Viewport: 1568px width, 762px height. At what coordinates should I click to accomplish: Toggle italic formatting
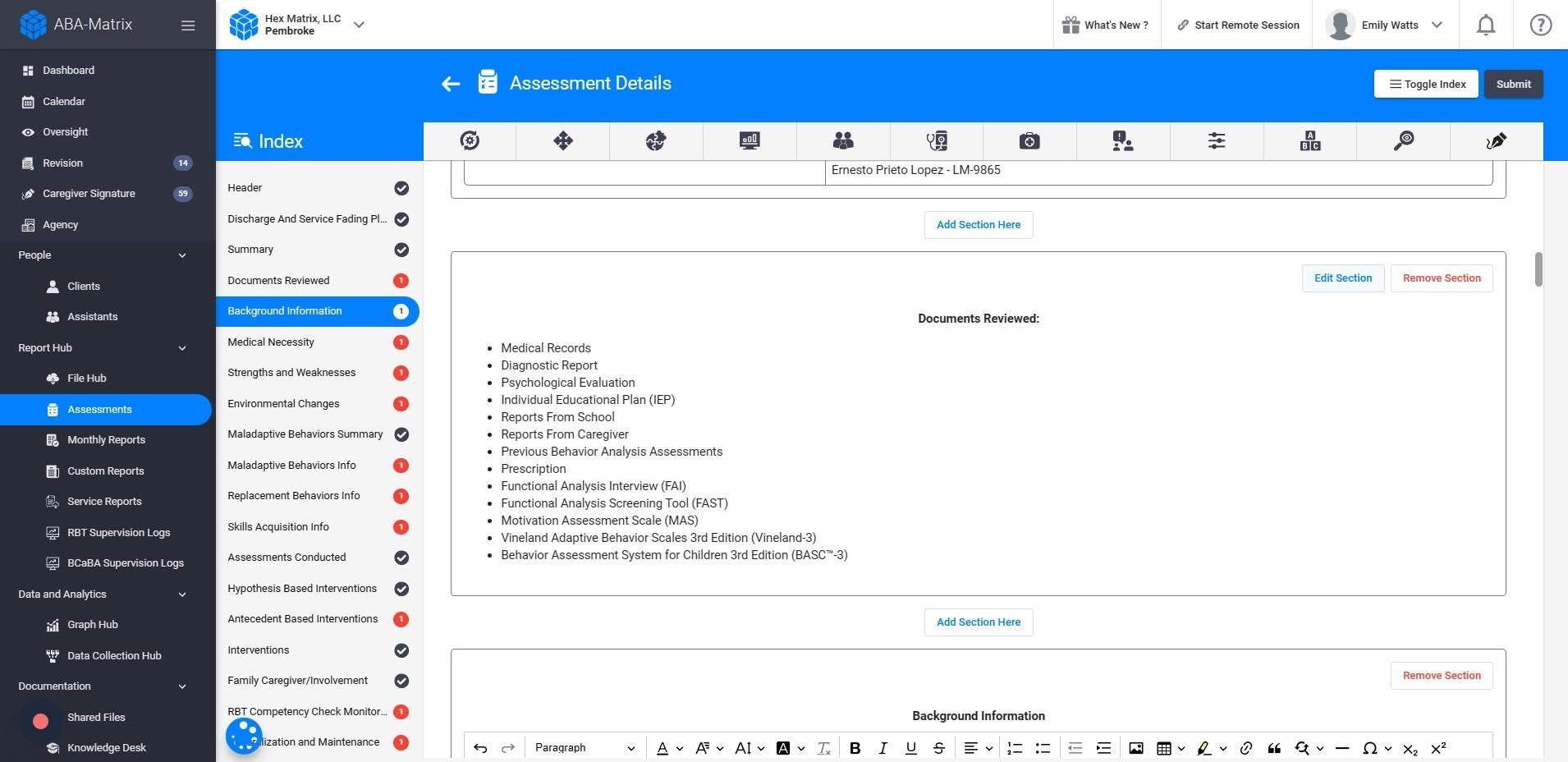883,748
